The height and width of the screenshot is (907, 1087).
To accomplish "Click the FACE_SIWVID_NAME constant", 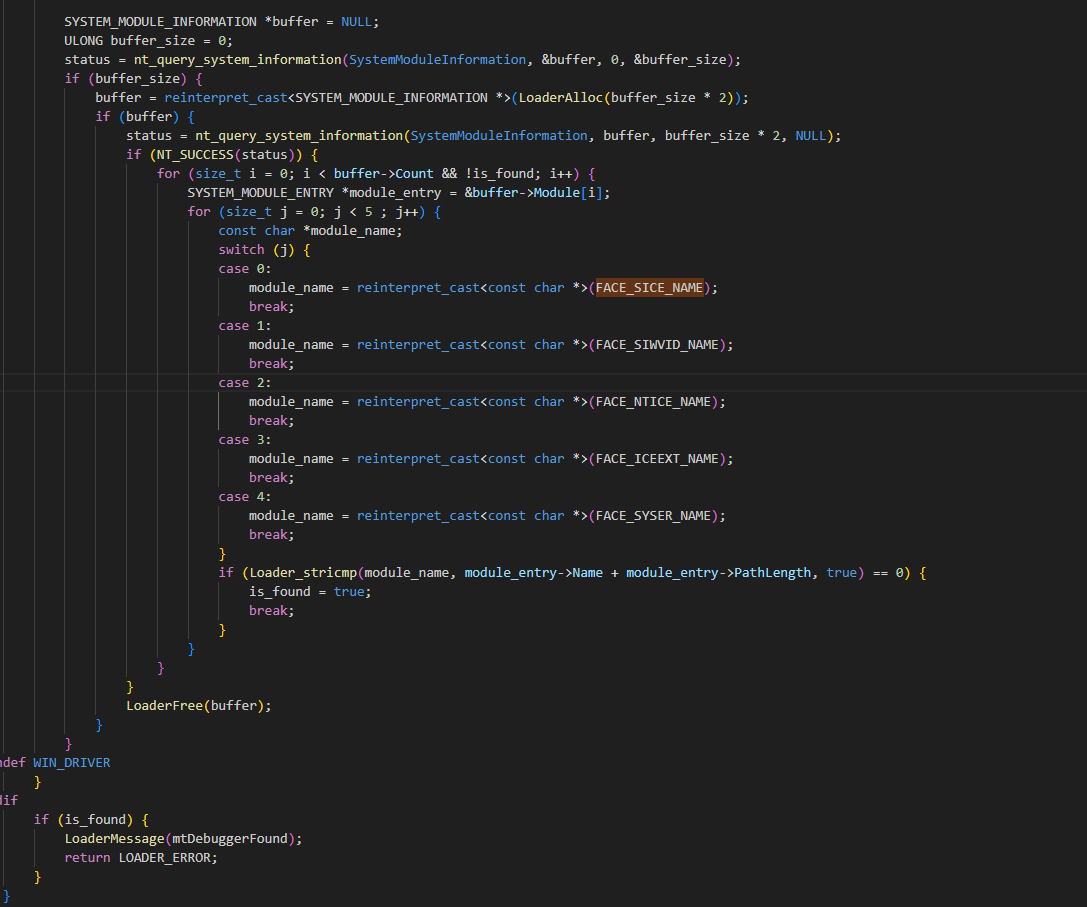I will coord(657,345).
